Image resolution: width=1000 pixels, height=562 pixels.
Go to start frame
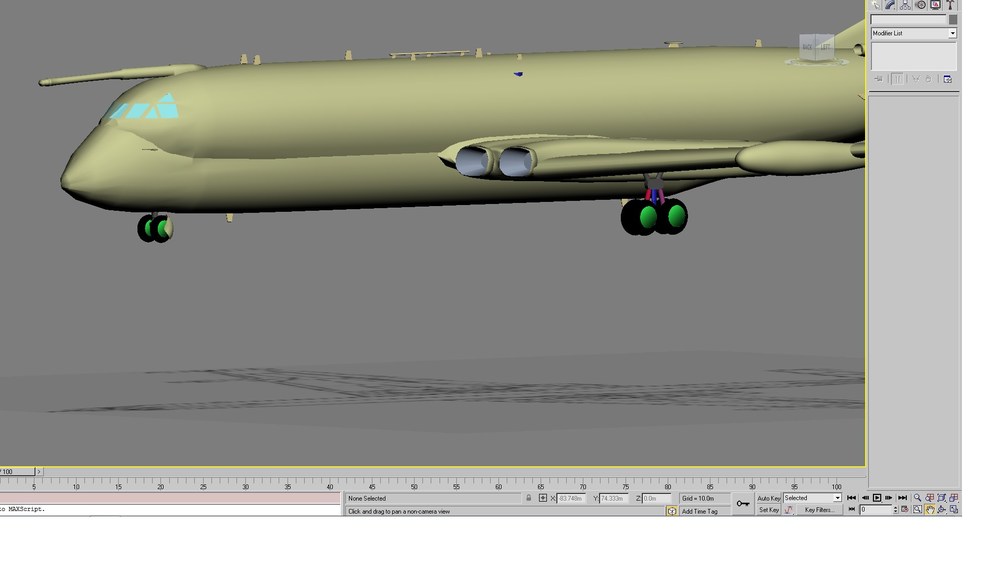(851, 498)
